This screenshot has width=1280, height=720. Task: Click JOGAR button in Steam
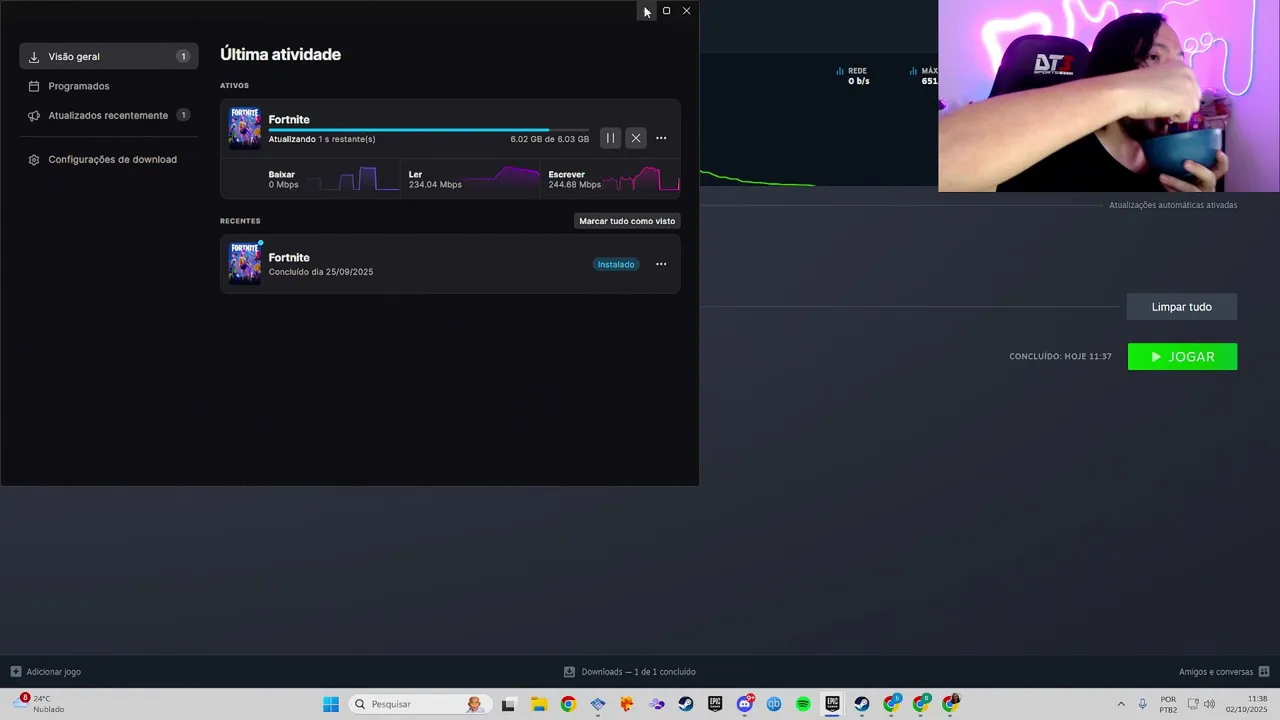click(x=1182, y=357)
